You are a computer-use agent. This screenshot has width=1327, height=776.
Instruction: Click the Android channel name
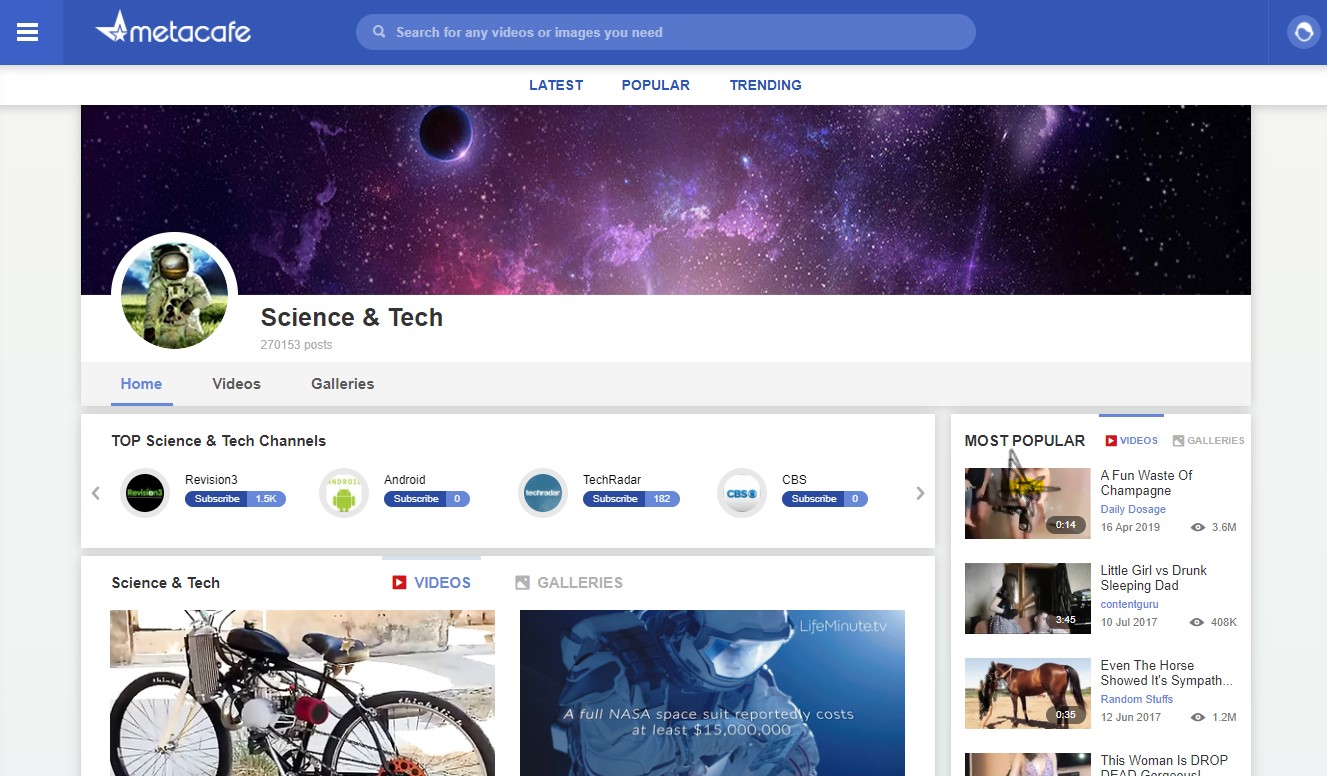(x=405, y=480)
